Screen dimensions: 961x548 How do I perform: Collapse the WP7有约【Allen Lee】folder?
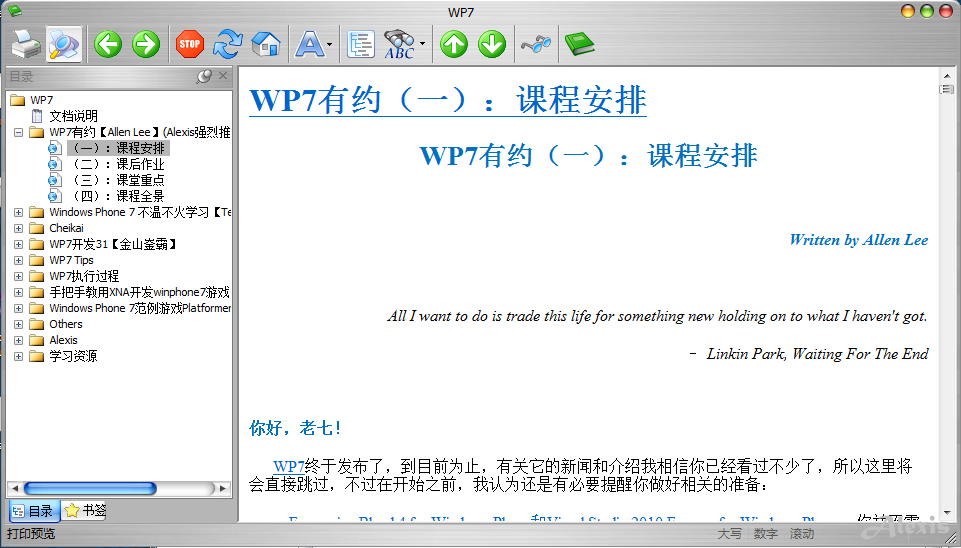tap(18, 132)
